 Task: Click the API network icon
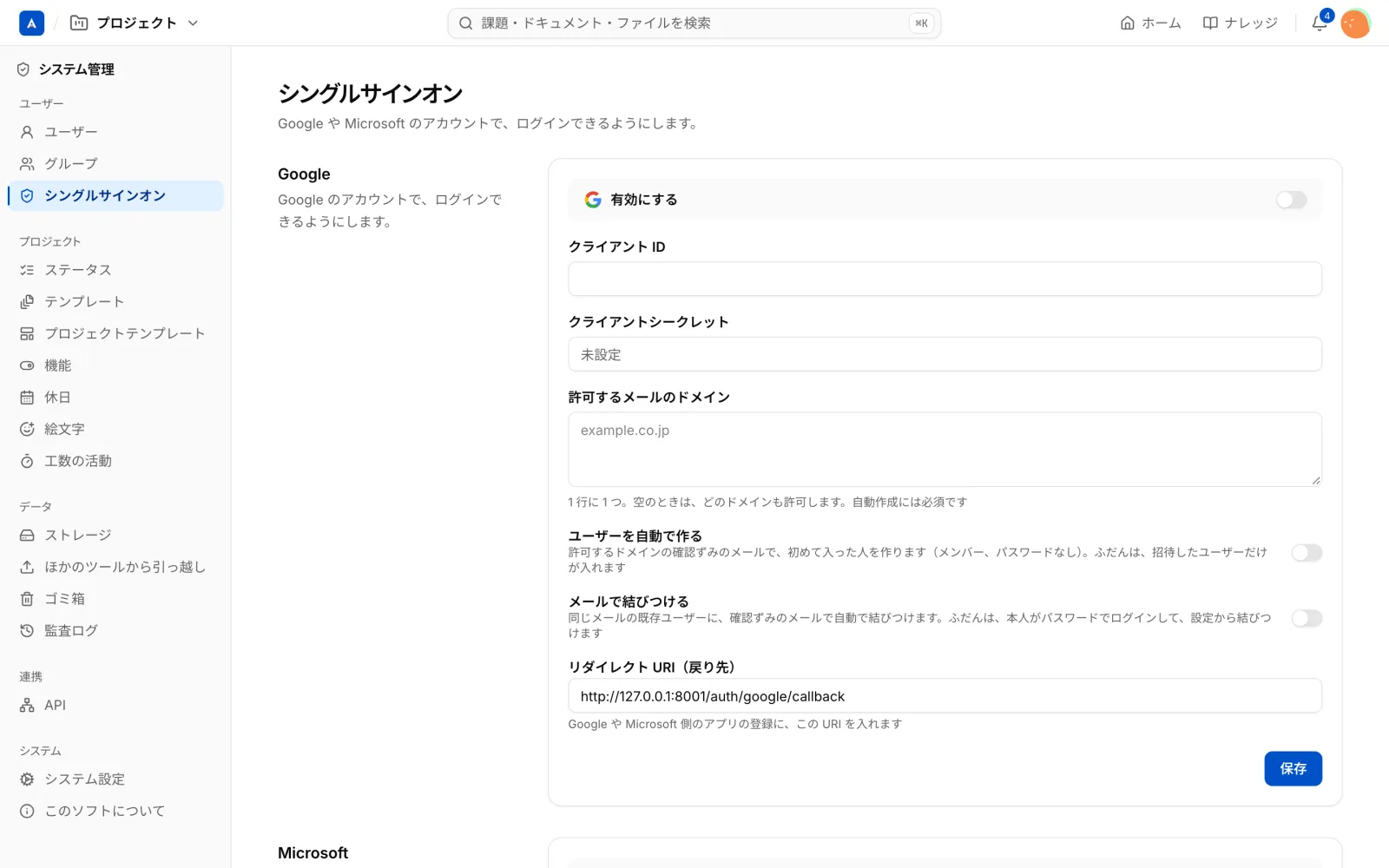(x=27, y=706)
